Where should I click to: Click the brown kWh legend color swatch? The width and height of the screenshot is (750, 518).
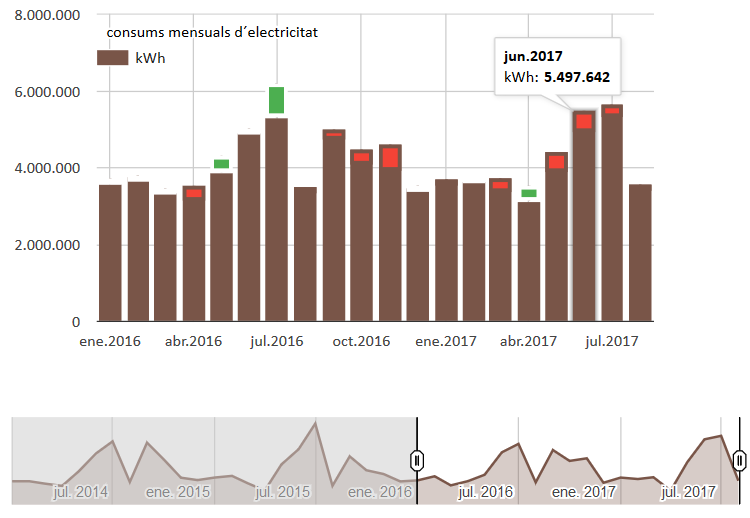click(112, 58)
